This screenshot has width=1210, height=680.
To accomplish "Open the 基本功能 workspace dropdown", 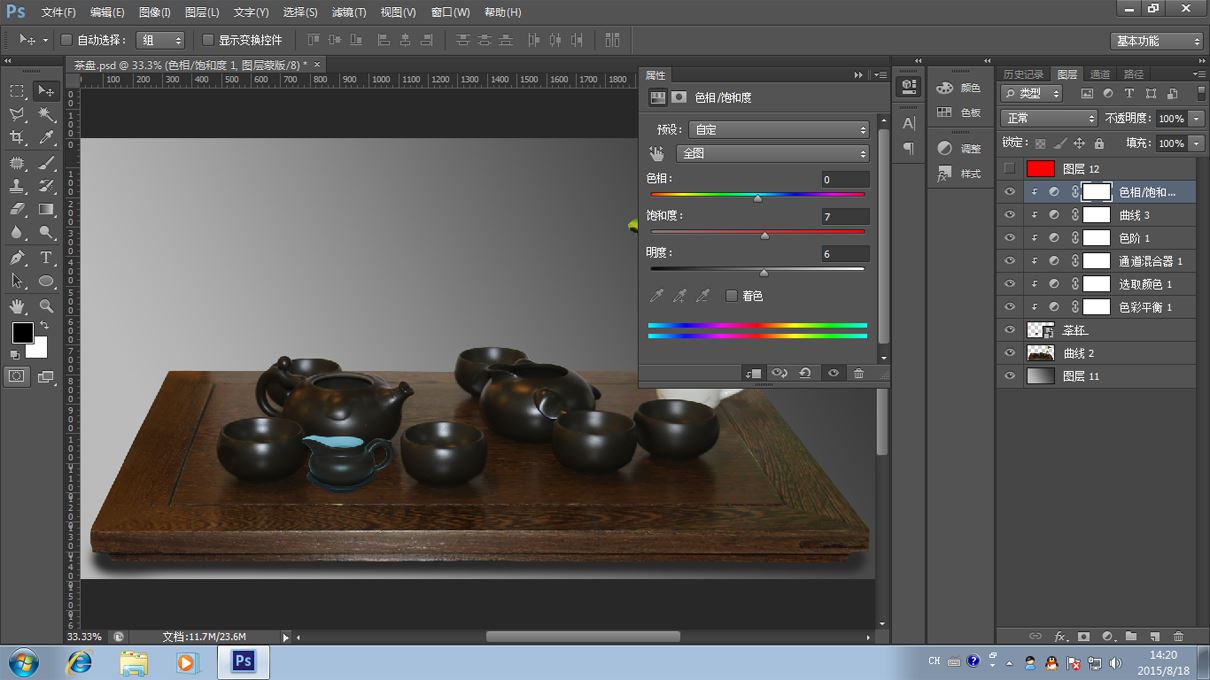I will 1156,41.
